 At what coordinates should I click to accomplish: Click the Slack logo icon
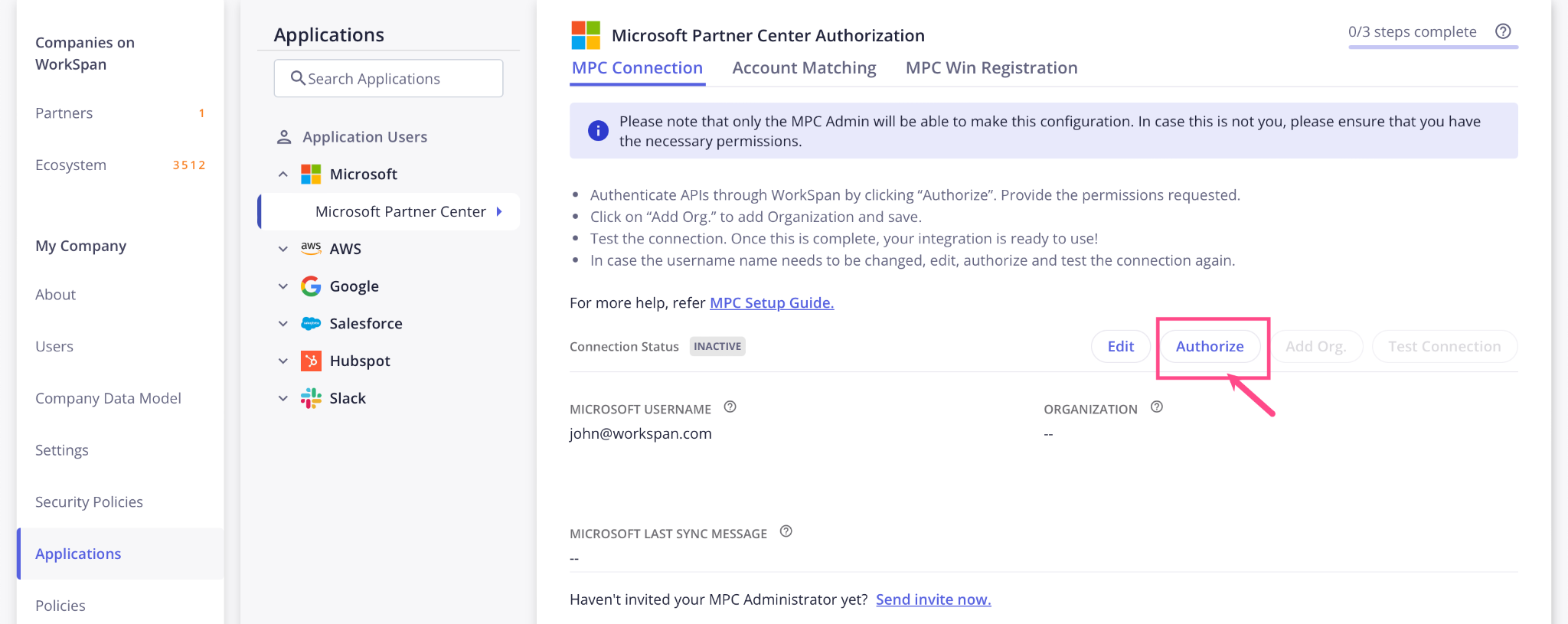311,398
